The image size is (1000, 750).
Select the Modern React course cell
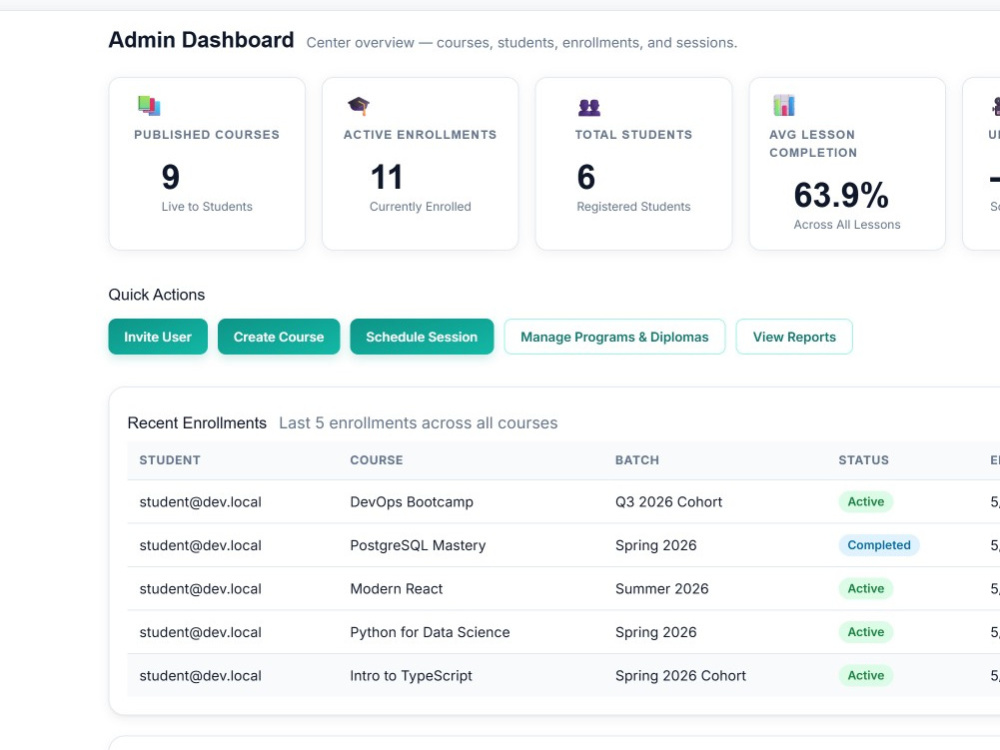396,589
